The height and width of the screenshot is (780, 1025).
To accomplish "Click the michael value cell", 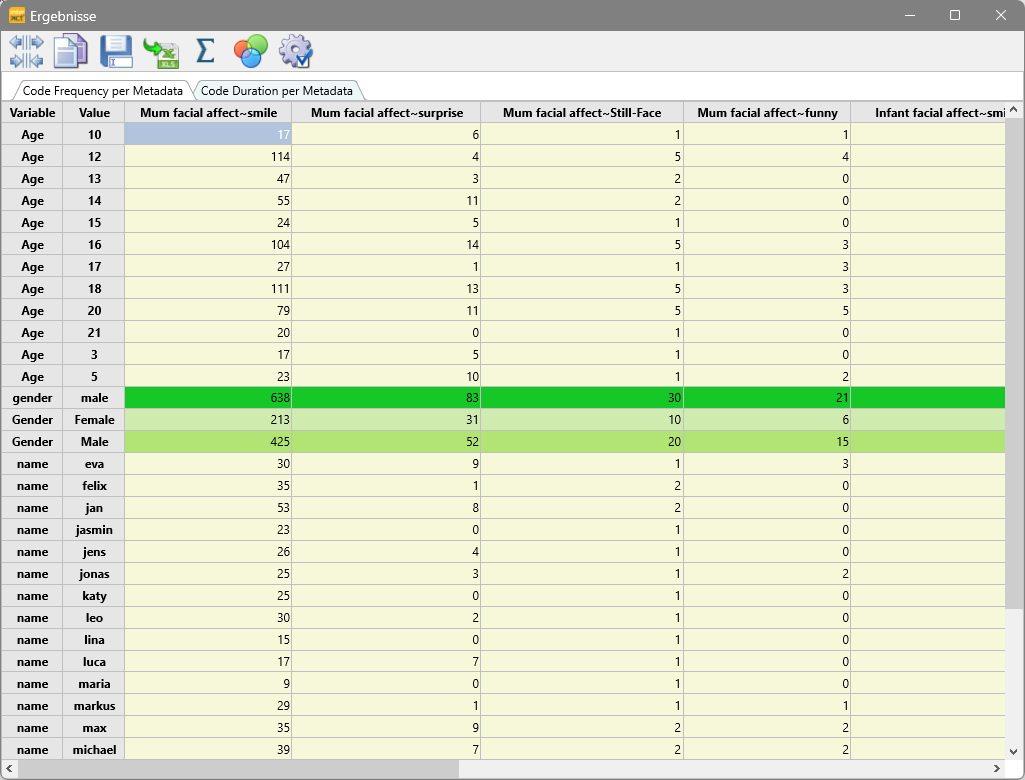I will click(x=94, y=750).
